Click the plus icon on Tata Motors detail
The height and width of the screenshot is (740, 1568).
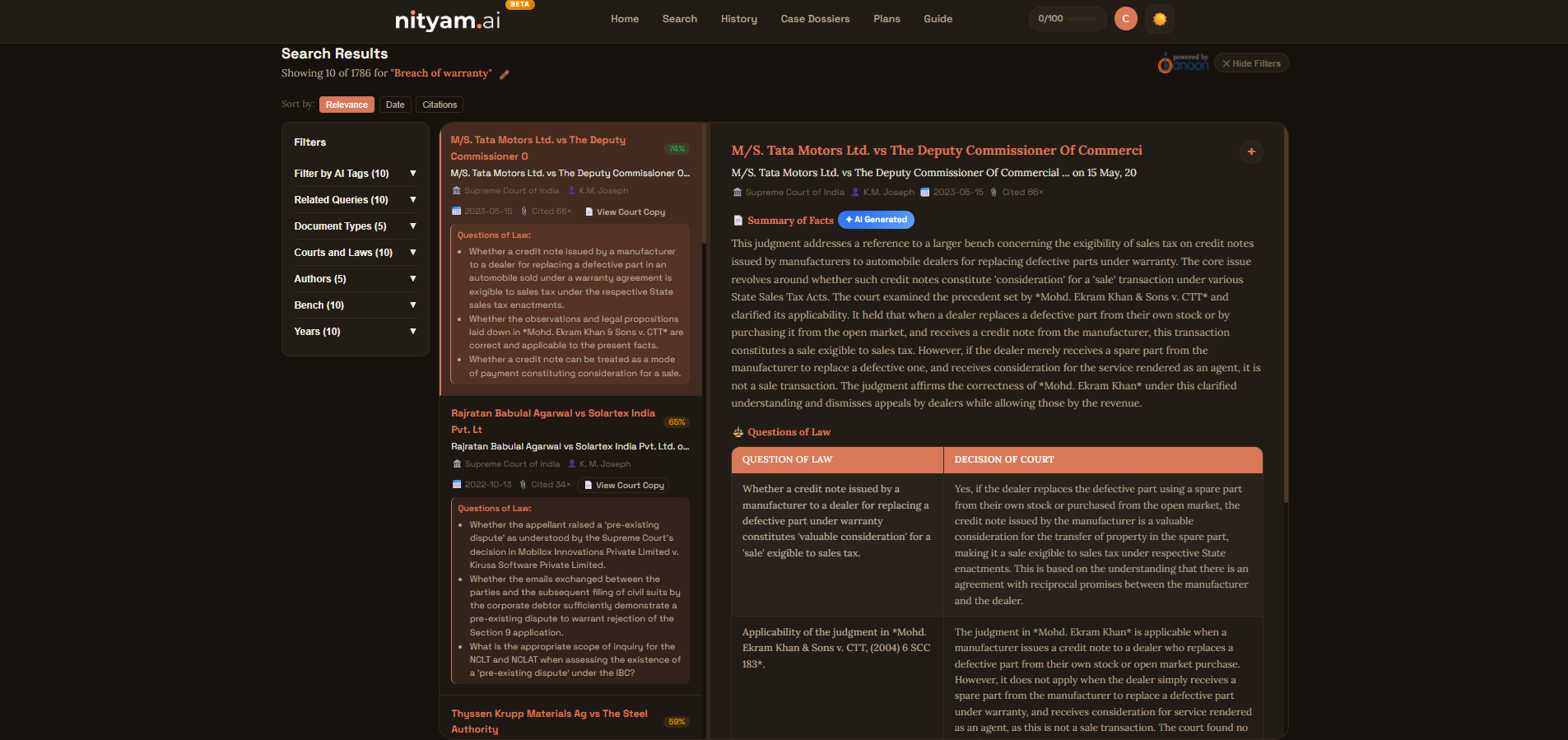[1251, 151]
